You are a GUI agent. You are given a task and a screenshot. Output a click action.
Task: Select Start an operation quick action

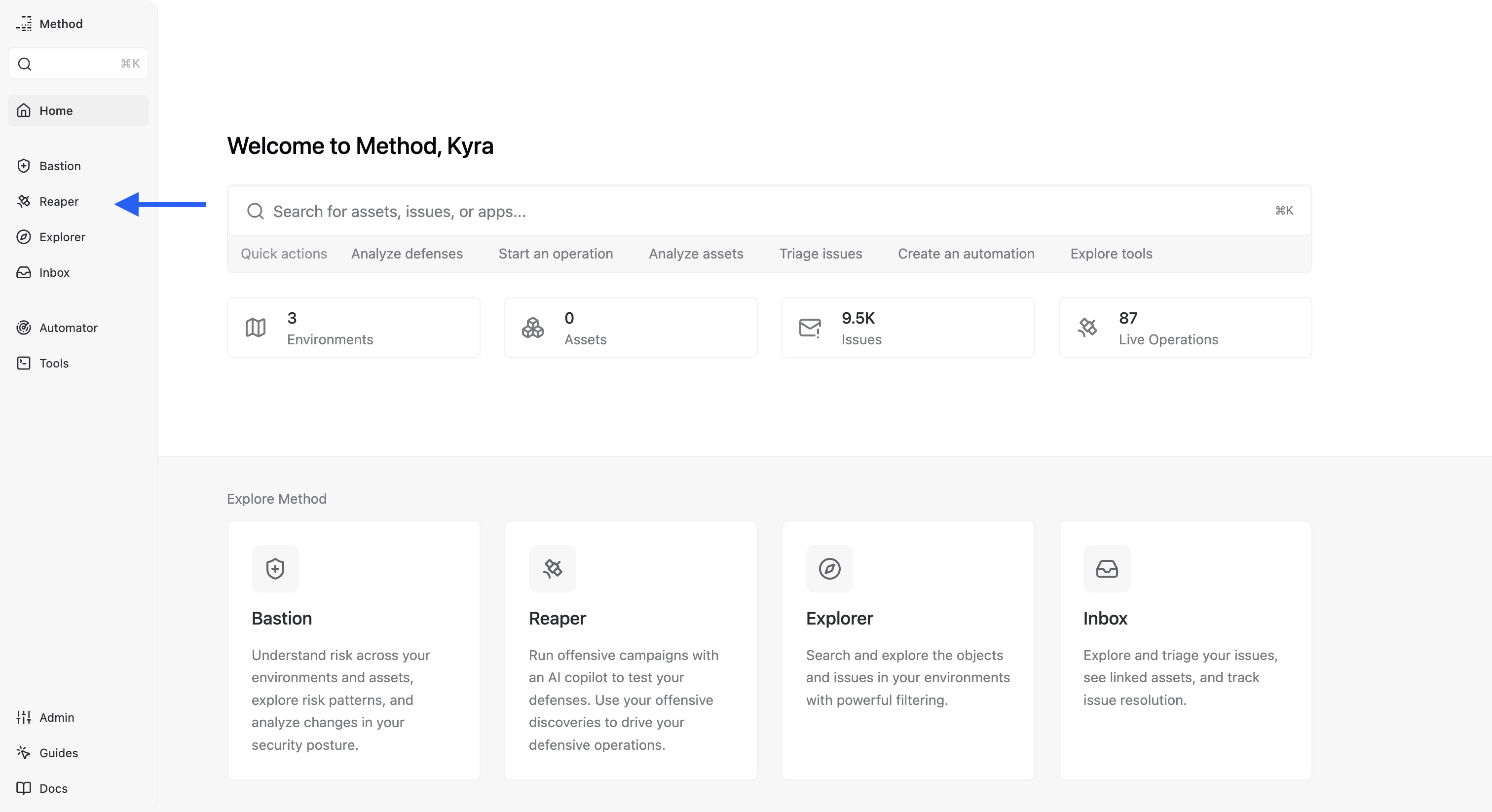click(556, 254)
